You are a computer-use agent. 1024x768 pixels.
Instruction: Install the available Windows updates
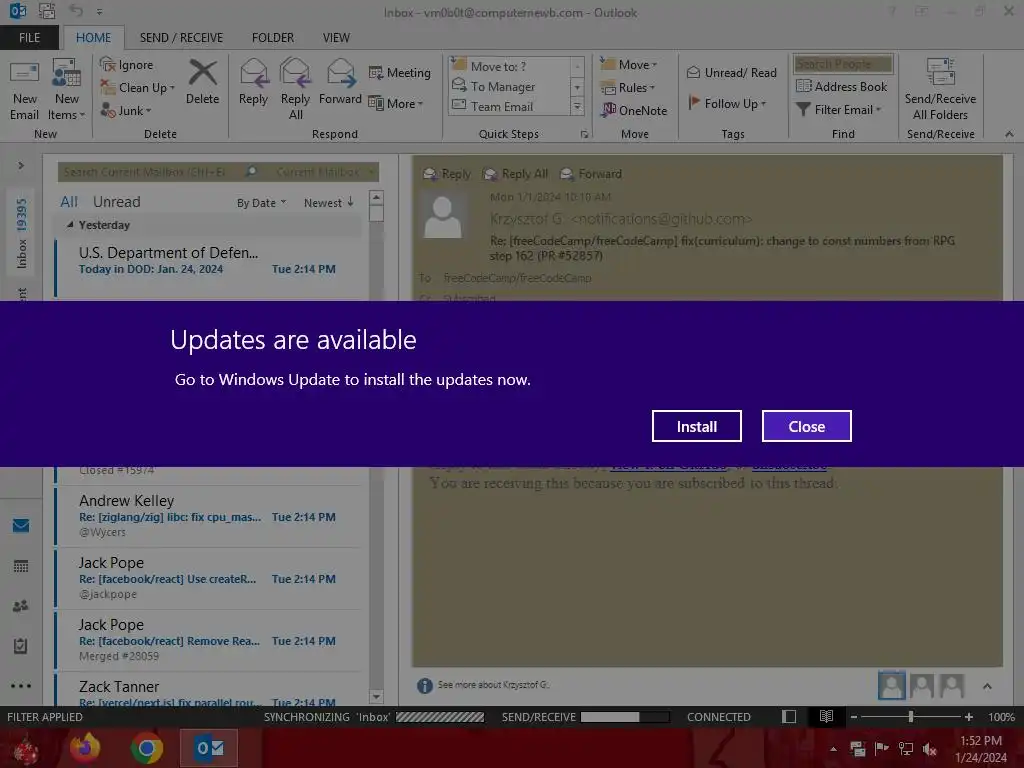point(696,426)
